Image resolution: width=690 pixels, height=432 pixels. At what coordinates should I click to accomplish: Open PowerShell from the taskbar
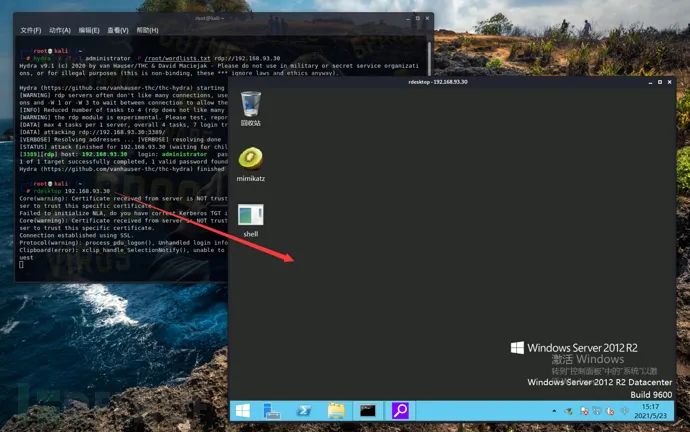click(304, 411)
